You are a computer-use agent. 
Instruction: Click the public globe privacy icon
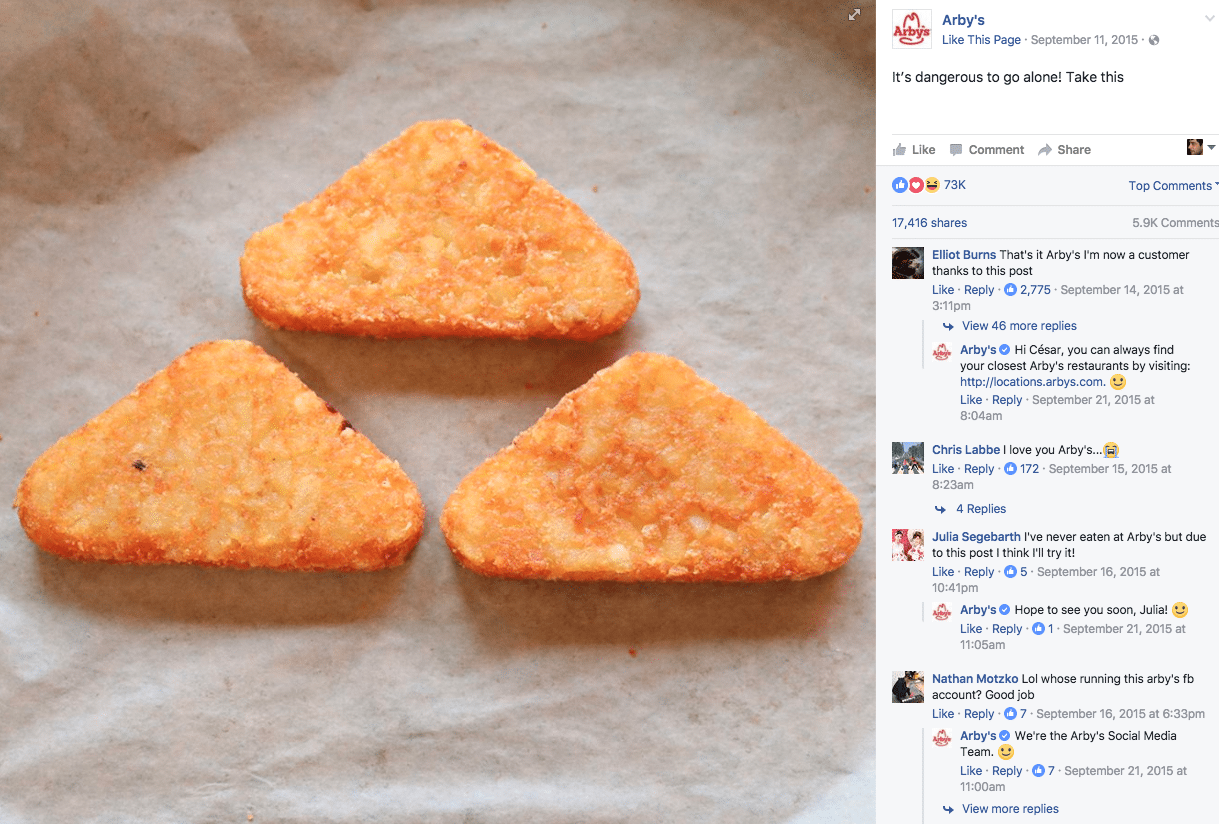[x=1155, y=40]
